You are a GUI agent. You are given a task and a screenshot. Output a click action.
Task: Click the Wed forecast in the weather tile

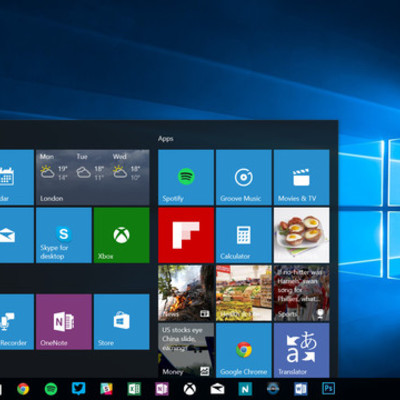(x=126, y=168)
